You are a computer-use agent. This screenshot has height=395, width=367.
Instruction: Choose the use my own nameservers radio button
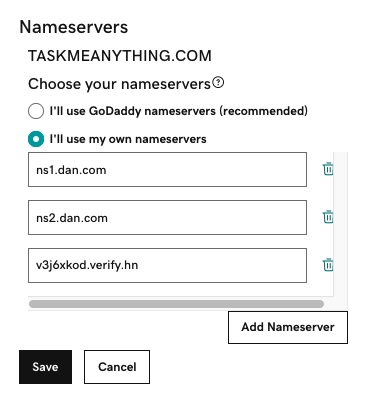36,139
